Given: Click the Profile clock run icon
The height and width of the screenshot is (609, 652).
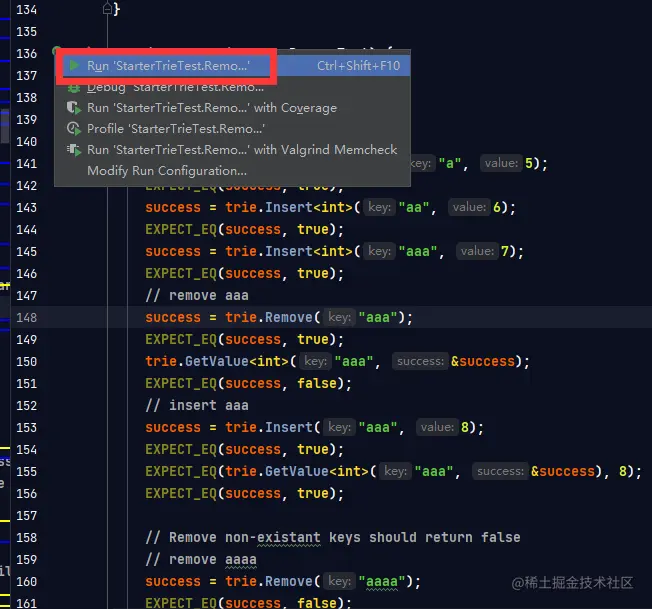Looking at the screenshot, I should [x=74, y=129].
